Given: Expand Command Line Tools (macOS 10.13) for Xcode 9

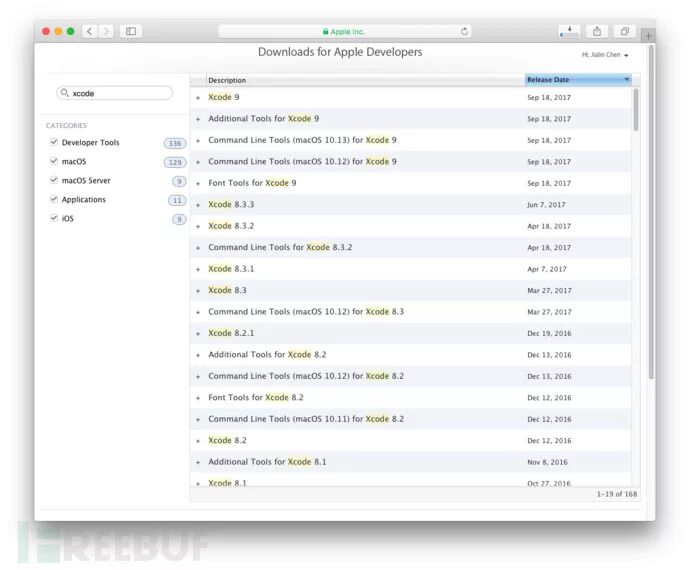Looking at the screenshot, I should [198, 141].
